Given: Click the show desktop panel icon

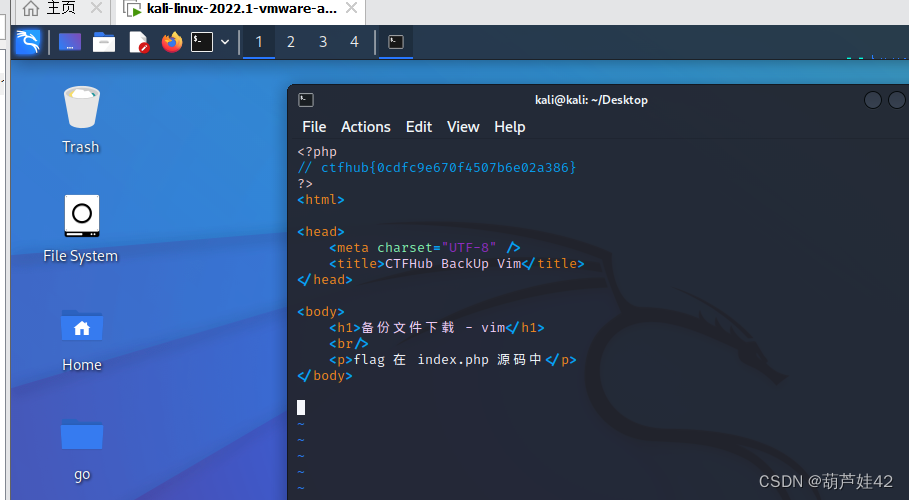Looking at the screenshot, I should tap(70, 42).
